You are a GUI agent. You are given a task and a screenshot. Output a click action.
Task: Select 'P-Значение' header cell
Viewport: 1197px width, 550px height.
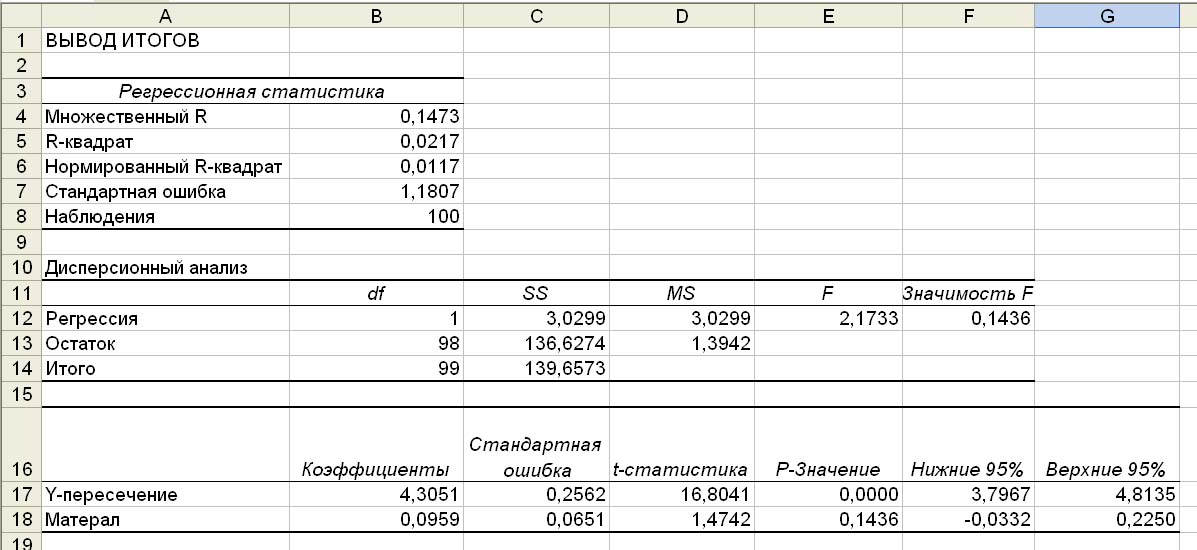pos(828,444)
